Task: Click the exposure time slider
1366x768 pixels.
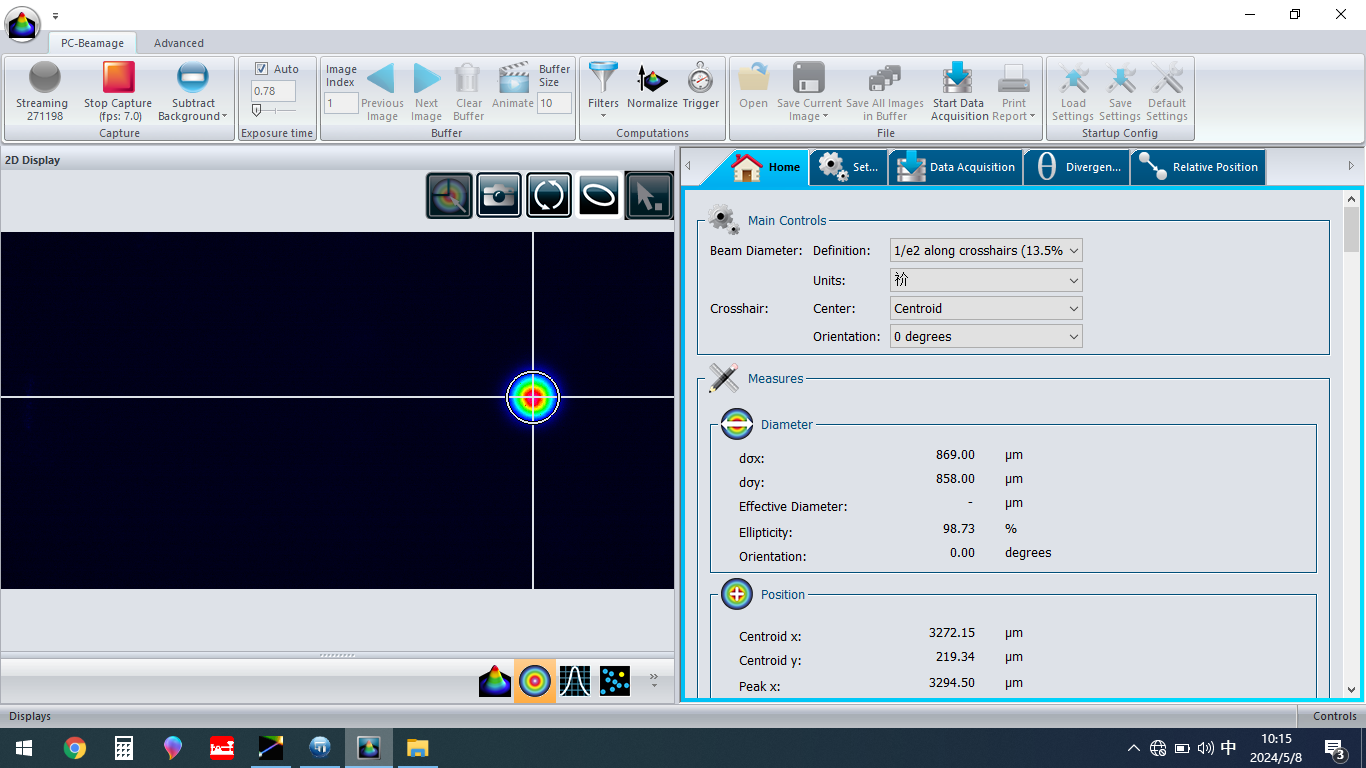Action: tap(273, 111)
